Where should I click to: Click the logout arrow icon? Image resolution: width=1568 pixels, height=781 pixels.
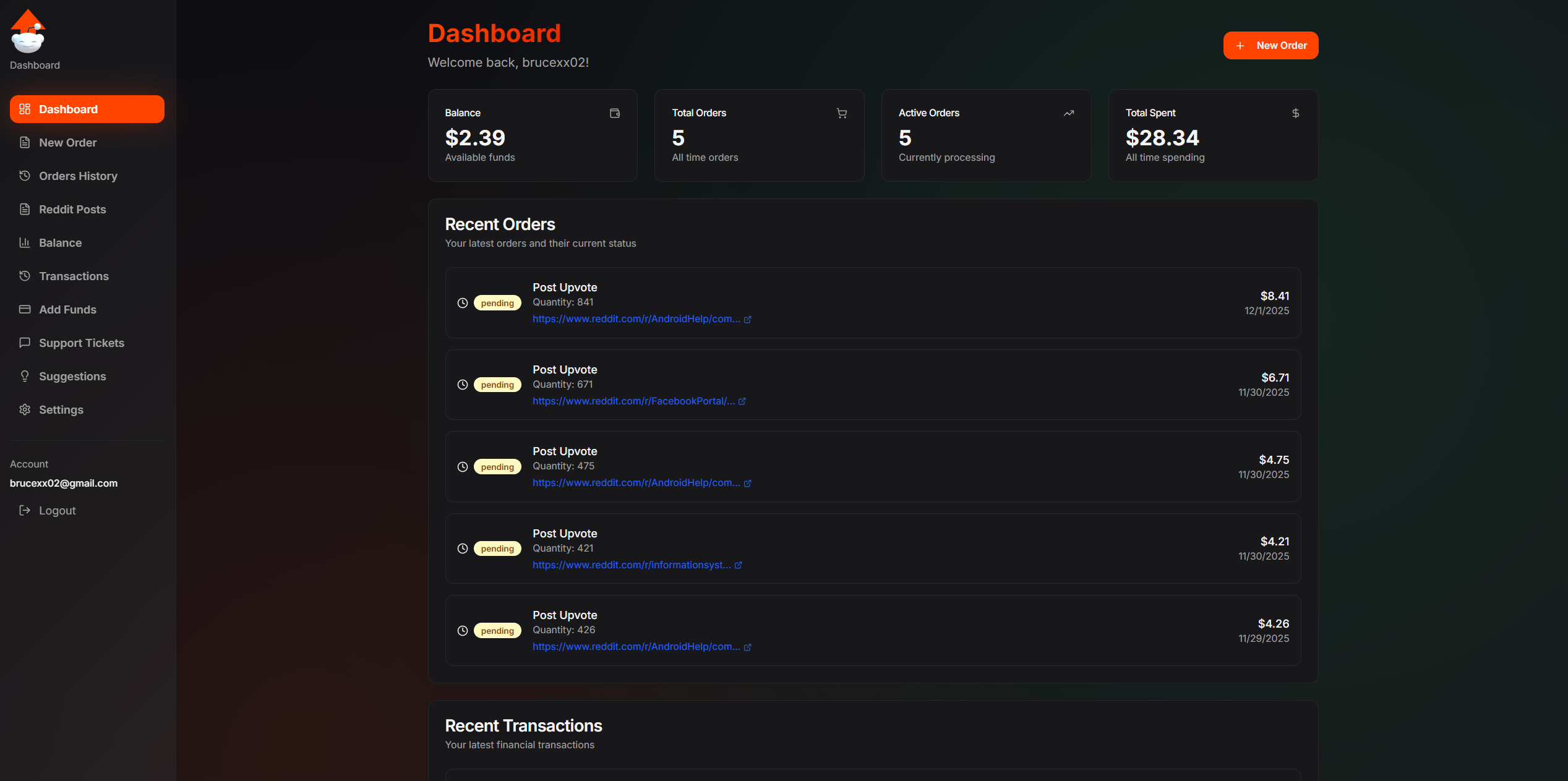(x=25, y=510)
